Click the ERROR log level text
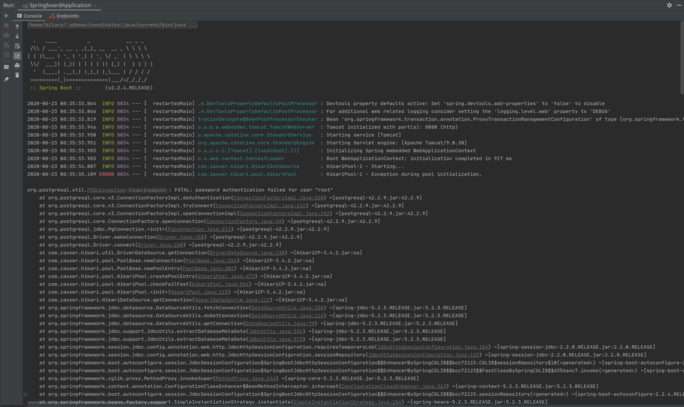Screen dimensions: 684x407 tap(106, 174)
